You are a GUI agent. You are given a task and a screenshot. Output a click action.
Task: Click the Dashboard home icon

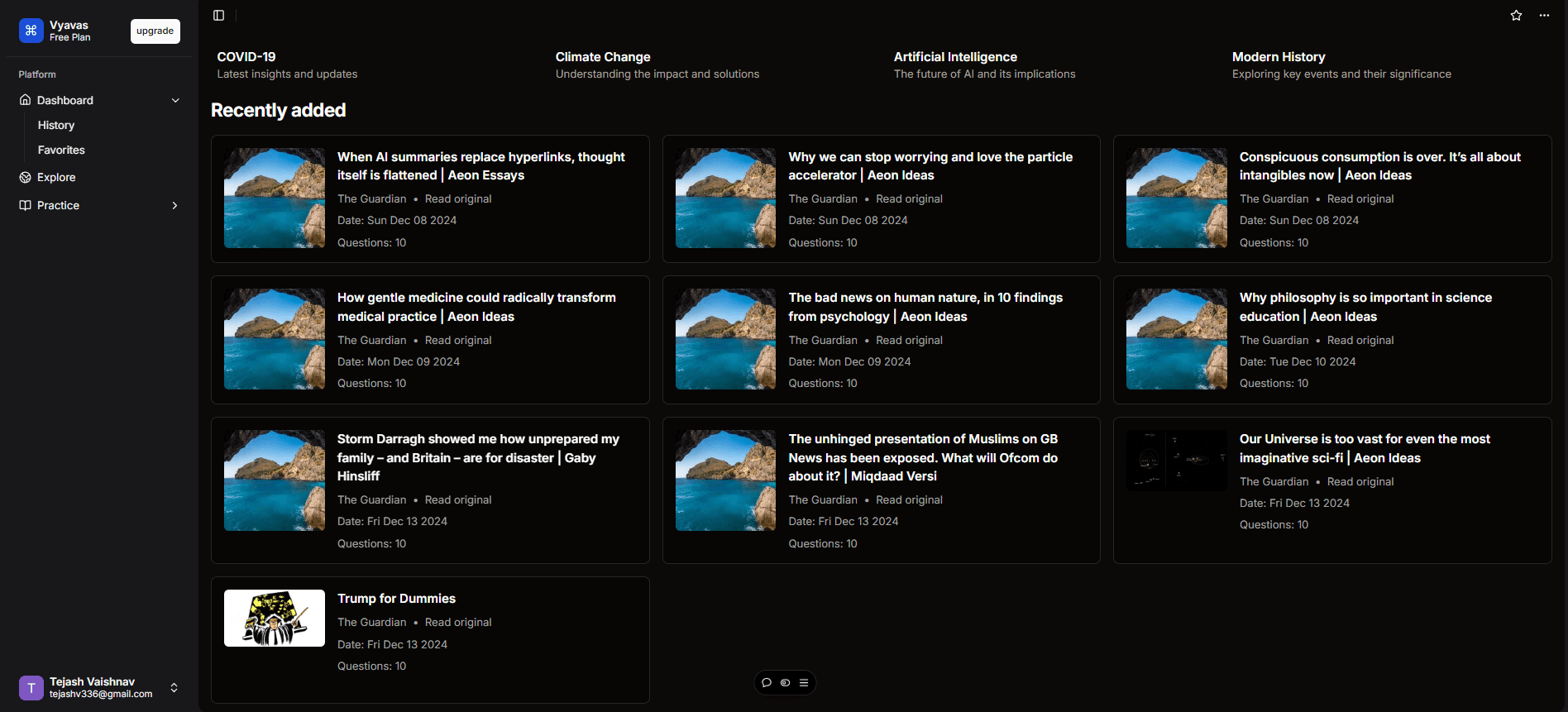click(26, 100)
